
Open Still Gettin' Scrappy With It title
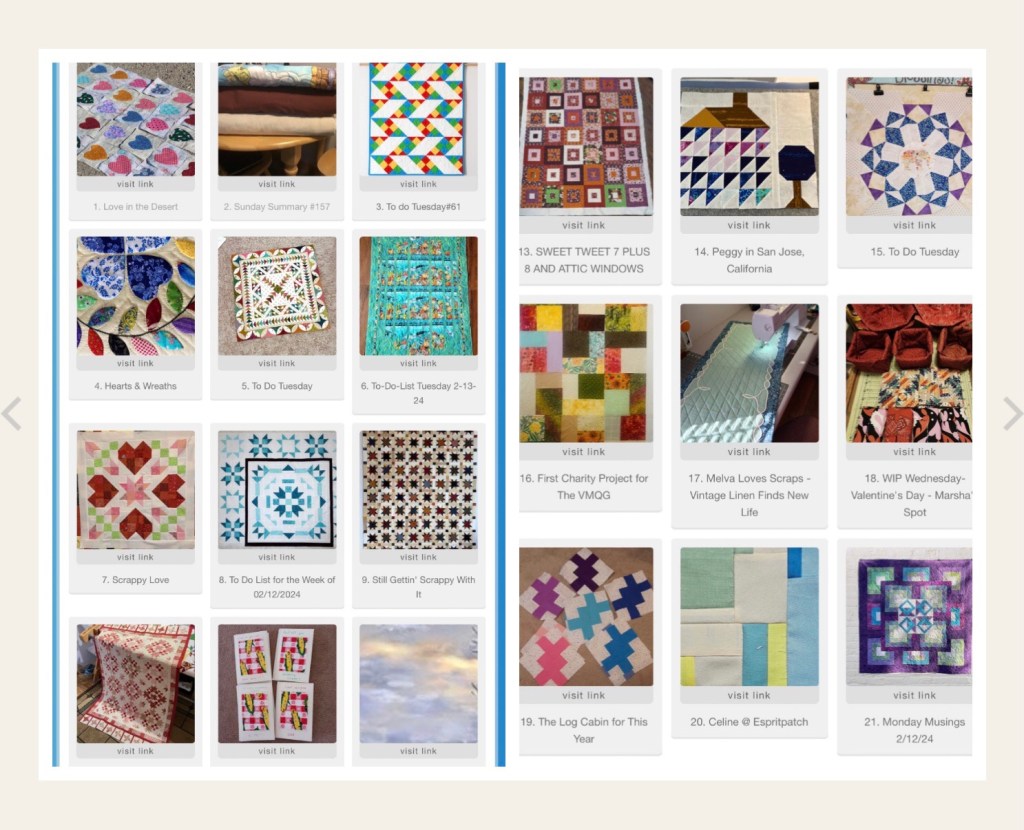[419, 587]
